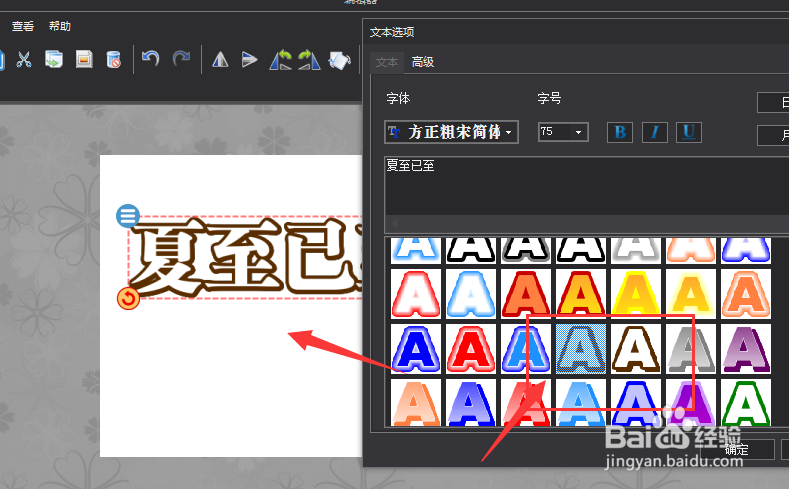Screen dimensions: 789x489
Task: Choose the brown-outline white A style
Action: click(x=636, y=349)
